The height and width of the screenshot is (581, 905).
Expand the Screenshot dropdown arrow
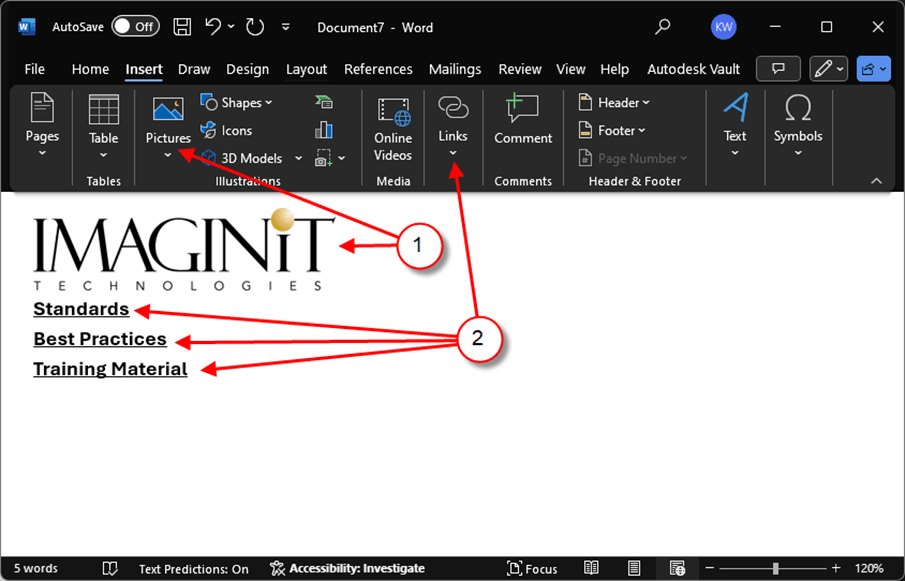(342, 158)
